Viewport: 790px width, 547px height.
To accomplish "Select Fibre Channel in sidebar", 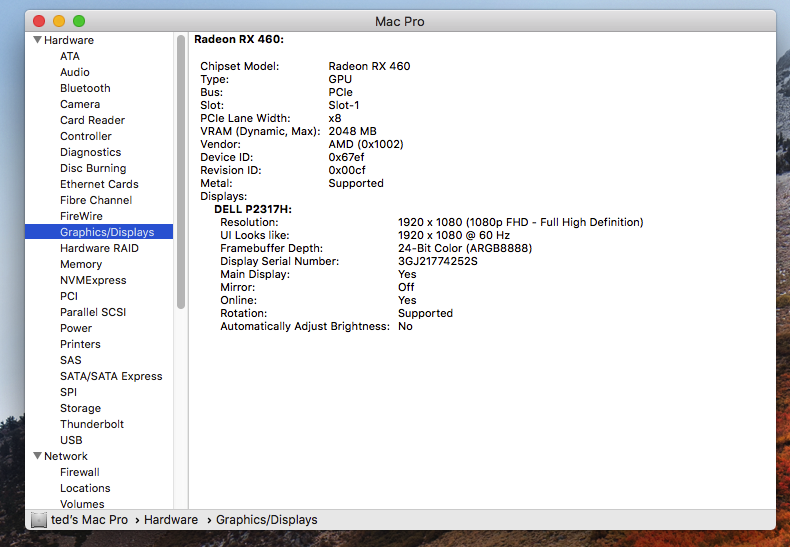I will coord(96,200).
